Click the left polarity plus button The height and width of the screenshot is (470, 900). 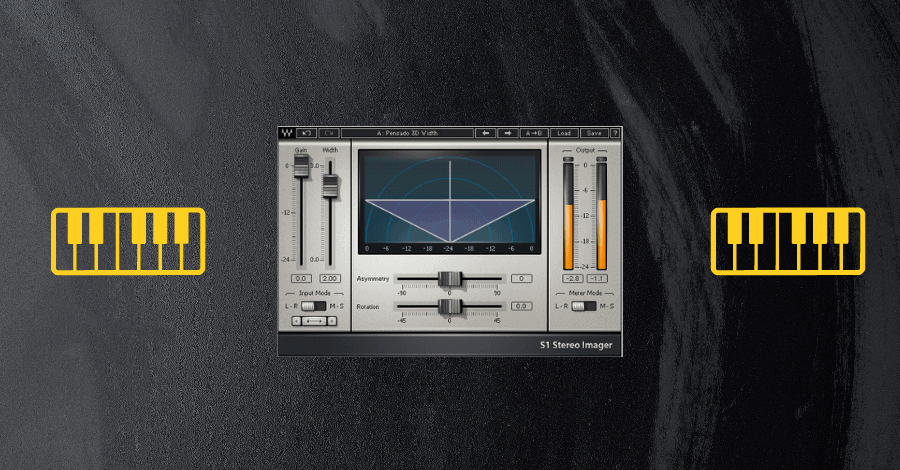(x=296, y=321)
